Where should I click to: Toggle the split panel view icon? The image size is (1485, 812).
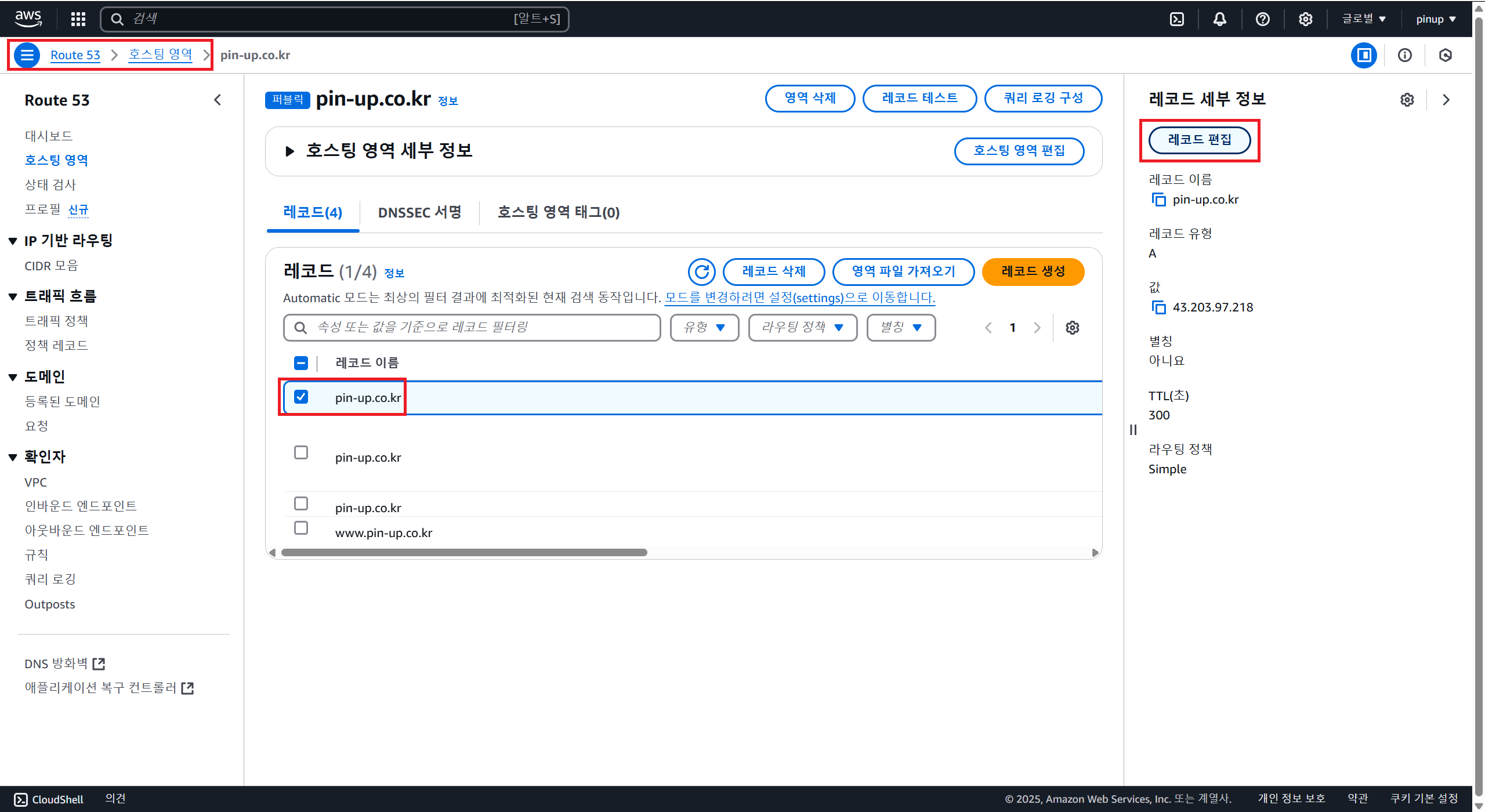(x=1364, y=55)
